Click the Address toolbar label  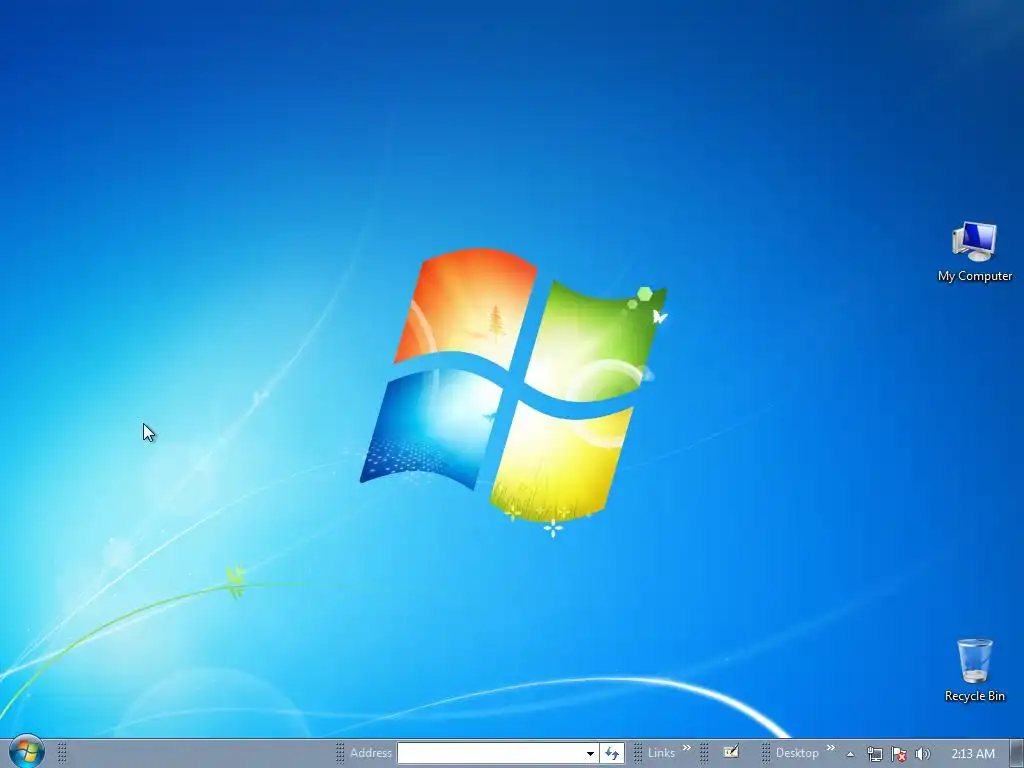click(370, 753)
